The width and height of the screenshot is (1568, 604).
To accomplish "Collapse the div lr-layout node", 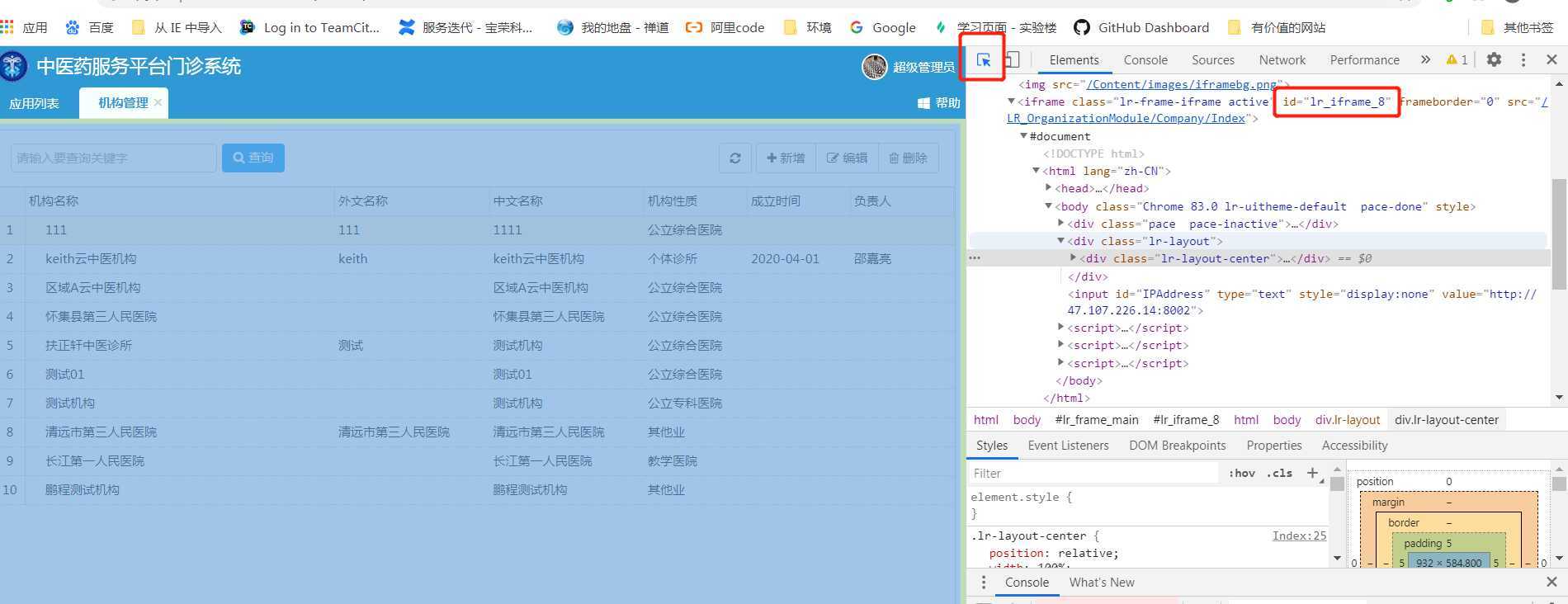I will click(1061, 241).
